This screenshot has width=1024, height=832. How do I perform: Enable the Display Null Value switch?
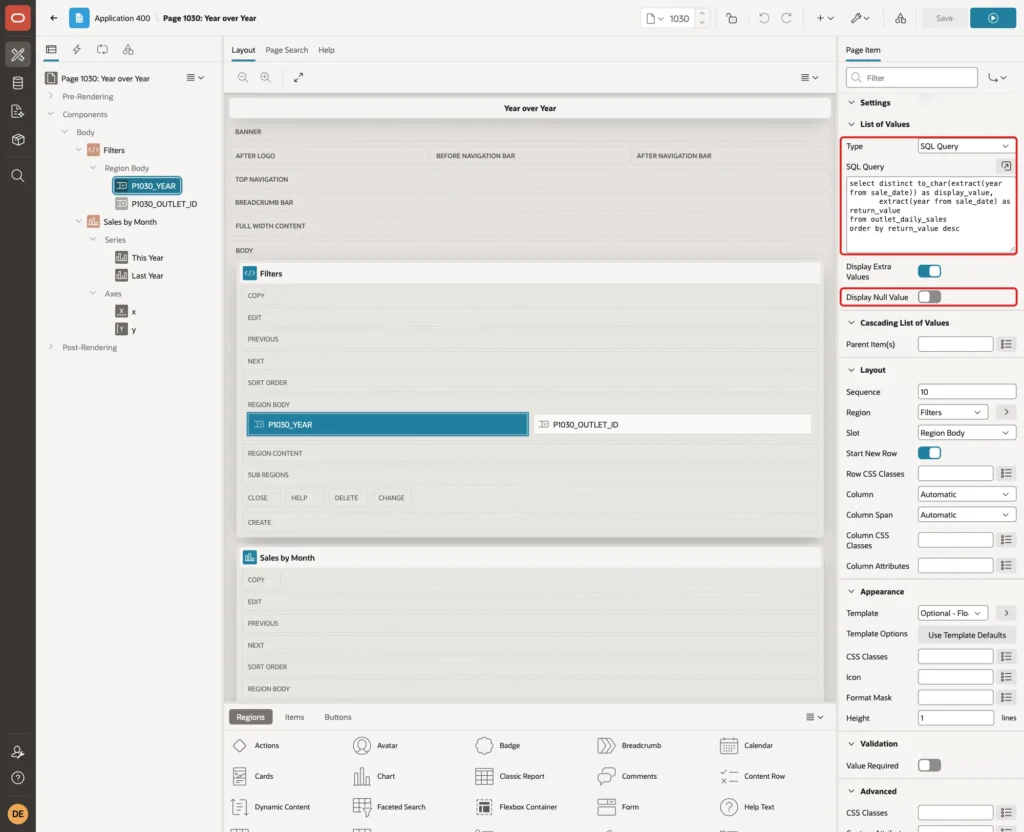point(929,297)
